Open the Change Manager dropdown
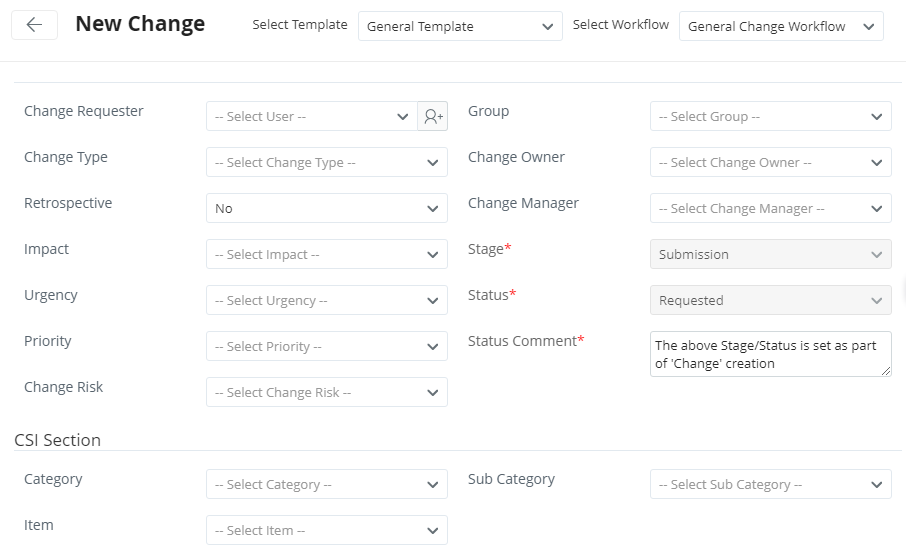 coord(770,209)
